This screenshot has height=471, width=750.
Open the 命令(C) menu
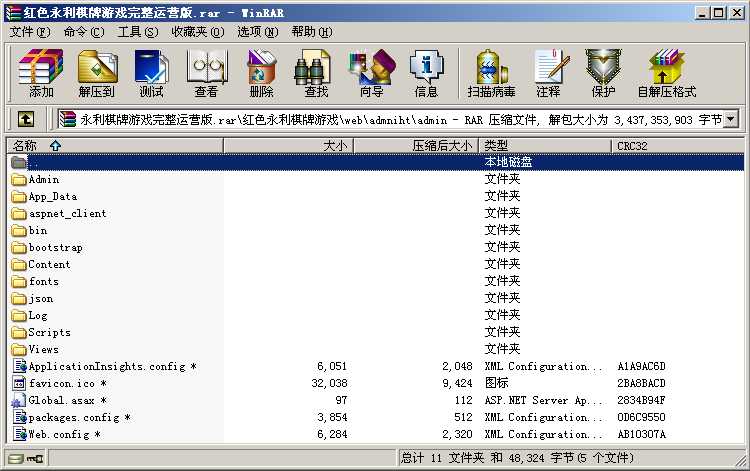tap(84, 32)
